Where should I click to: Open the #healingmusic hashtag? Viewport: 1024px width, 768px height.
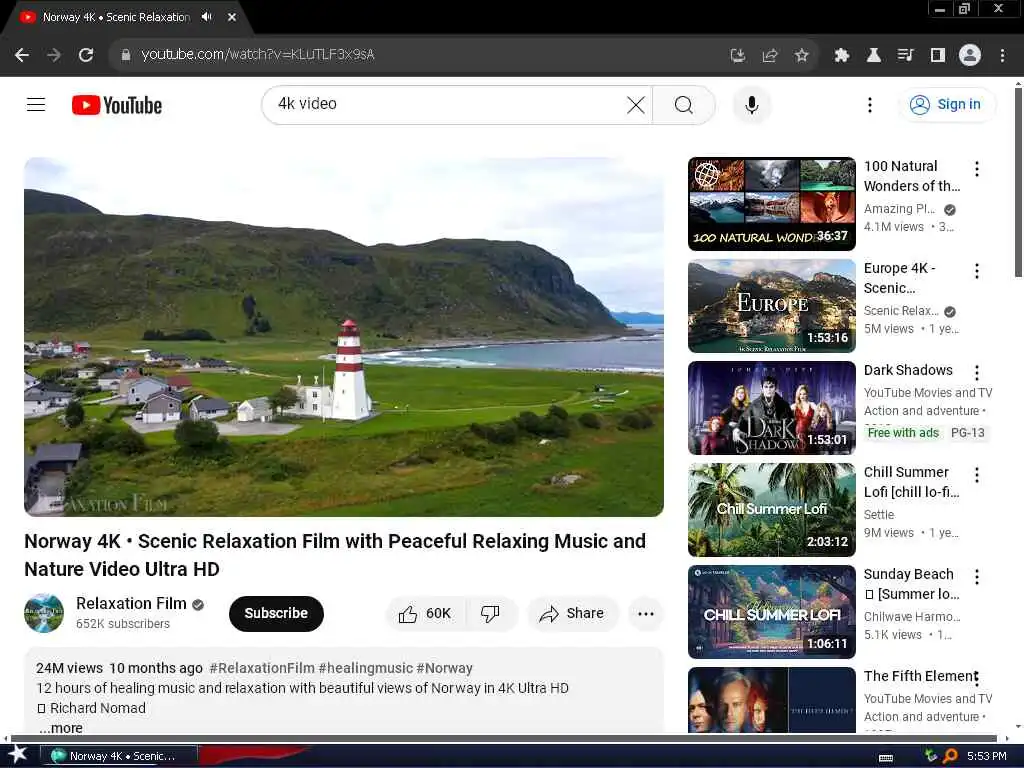366,668
